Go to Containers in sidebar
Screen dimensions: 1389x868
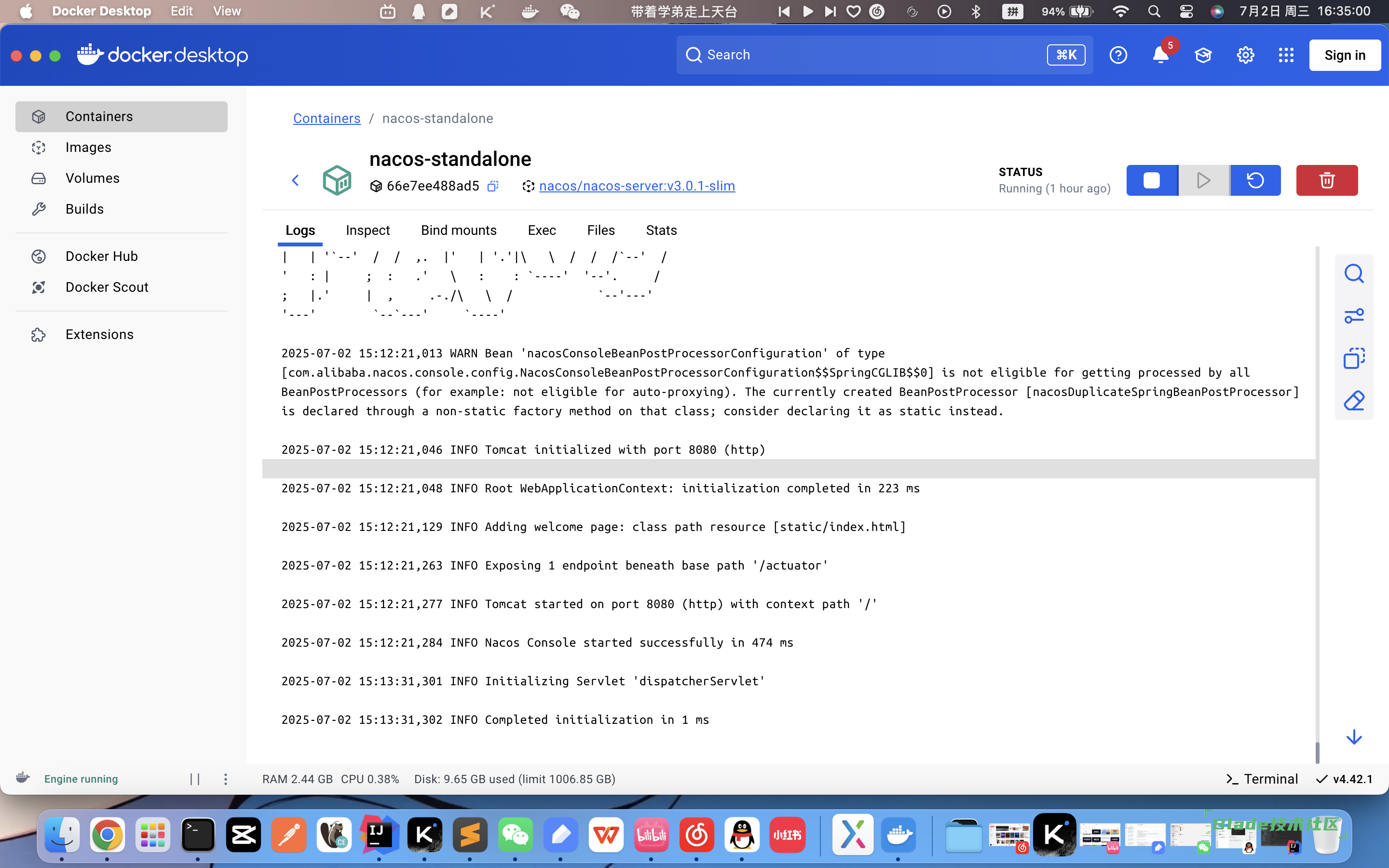click(x=121, y=117)
